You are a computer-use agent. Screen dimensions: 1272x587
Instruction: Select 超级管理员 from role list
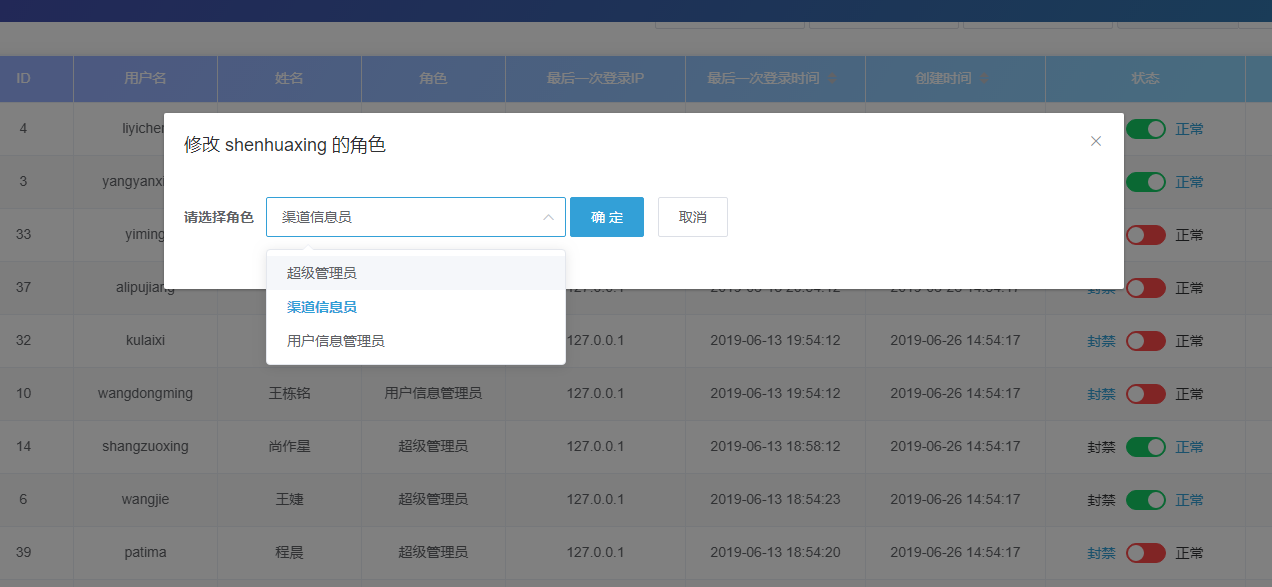tap(321, 273)
